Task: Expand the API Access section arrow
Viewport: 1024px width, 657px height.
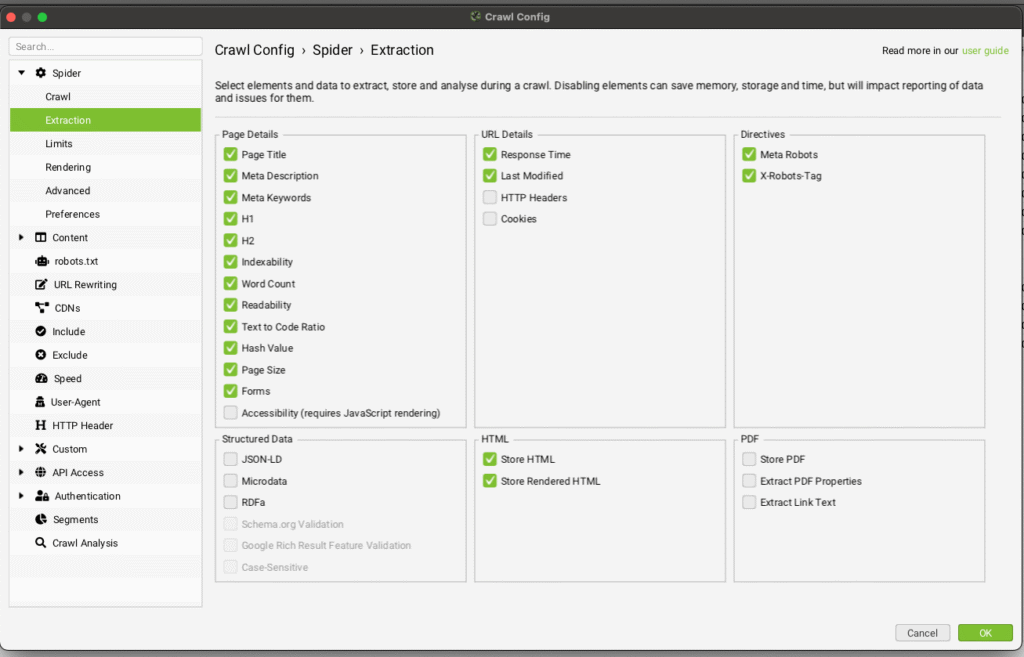Action: [x=21, y=473]
